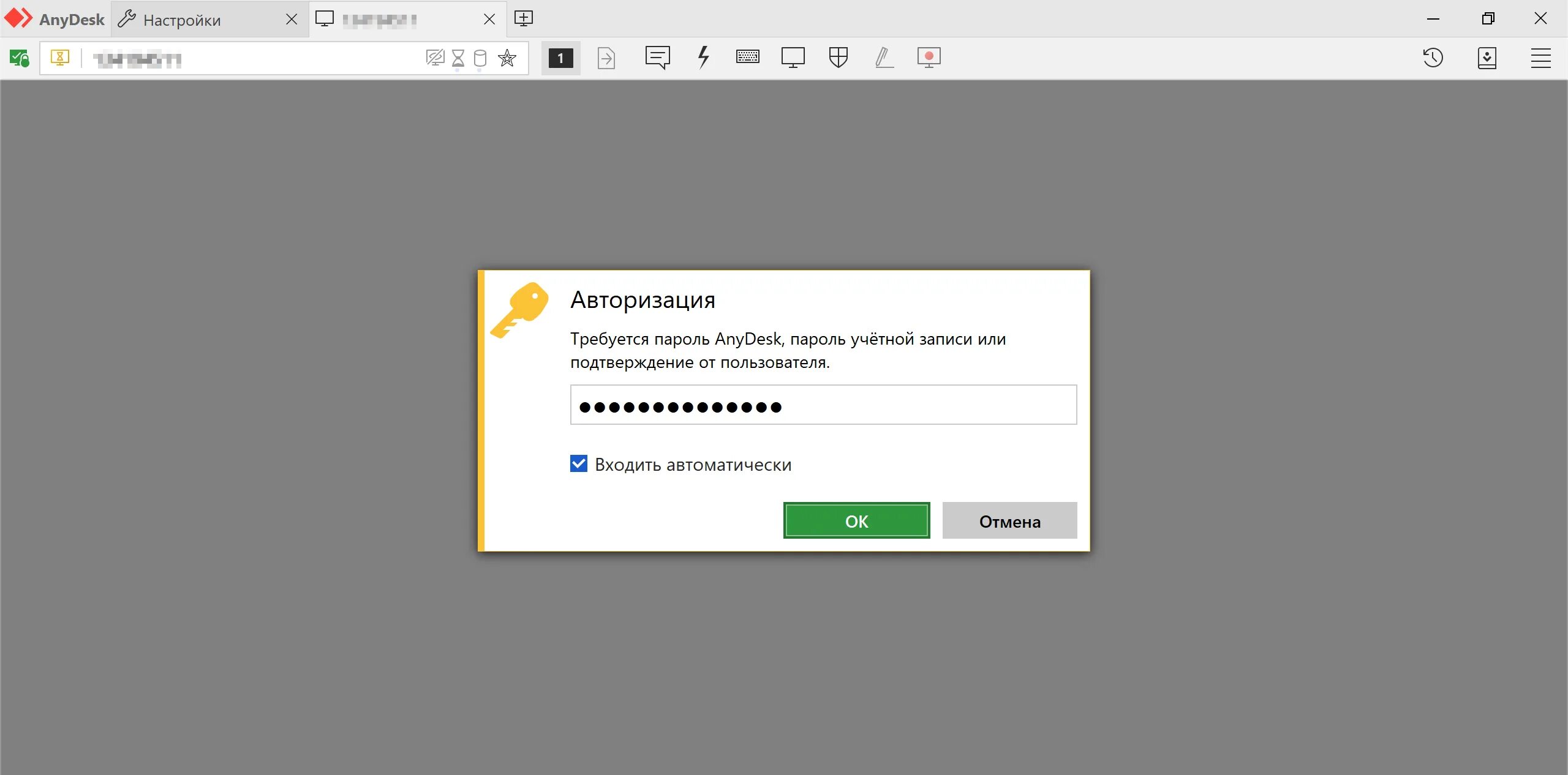Open the file transfer arrow icon
Image resolution: width=1568 pixels, height=775 pixels.
click(x=606, y=58)
